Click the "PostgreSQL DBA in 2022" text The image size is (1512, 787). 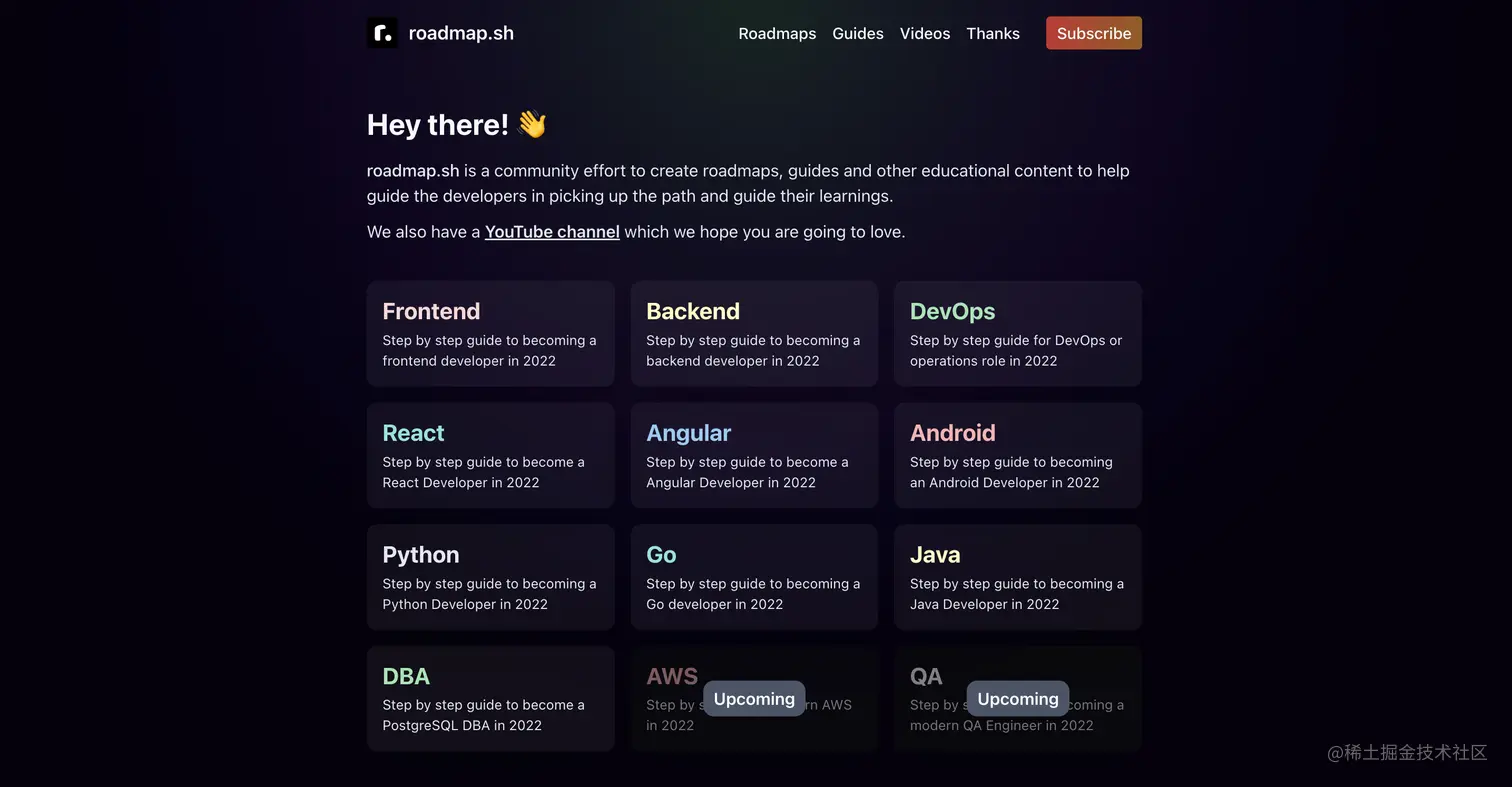462,726
